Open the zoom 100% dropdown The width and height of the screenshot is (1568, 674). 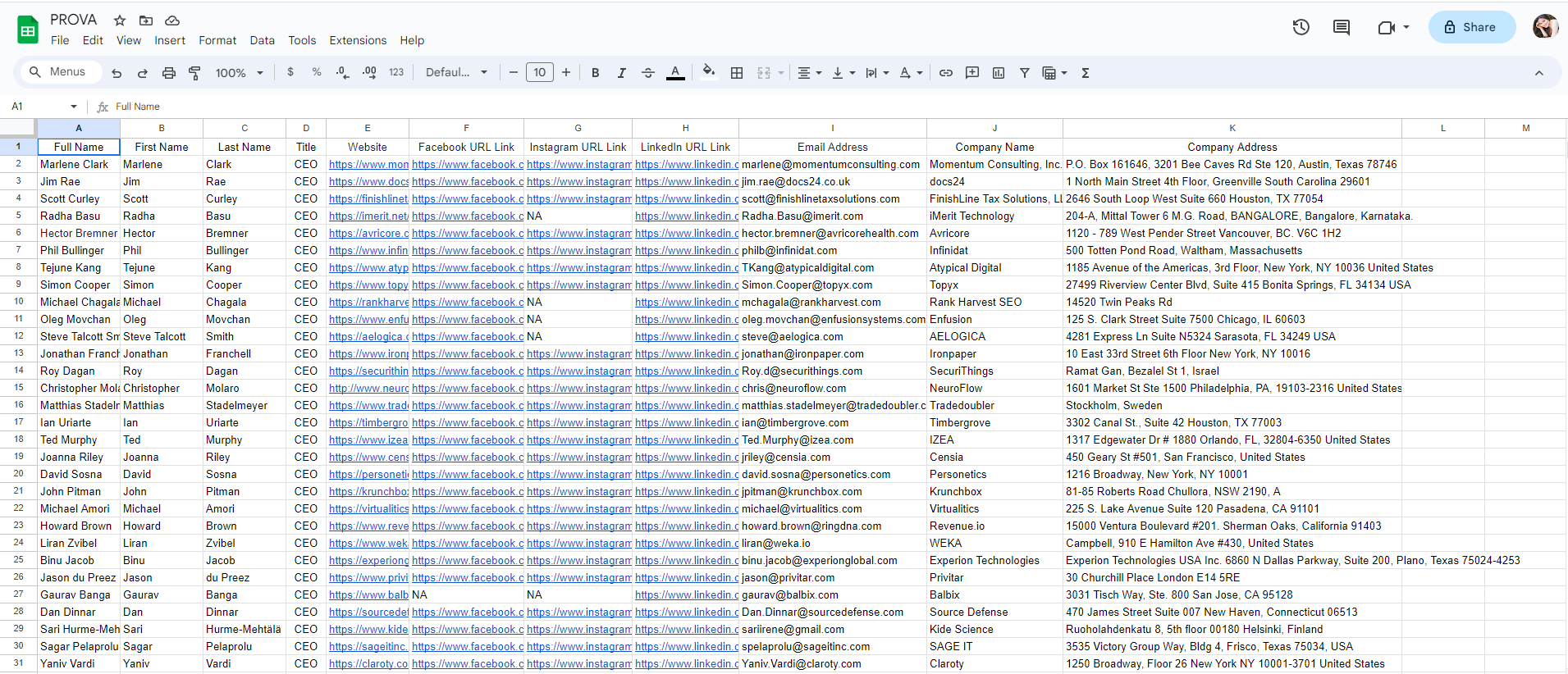click(x=239, y=73)
